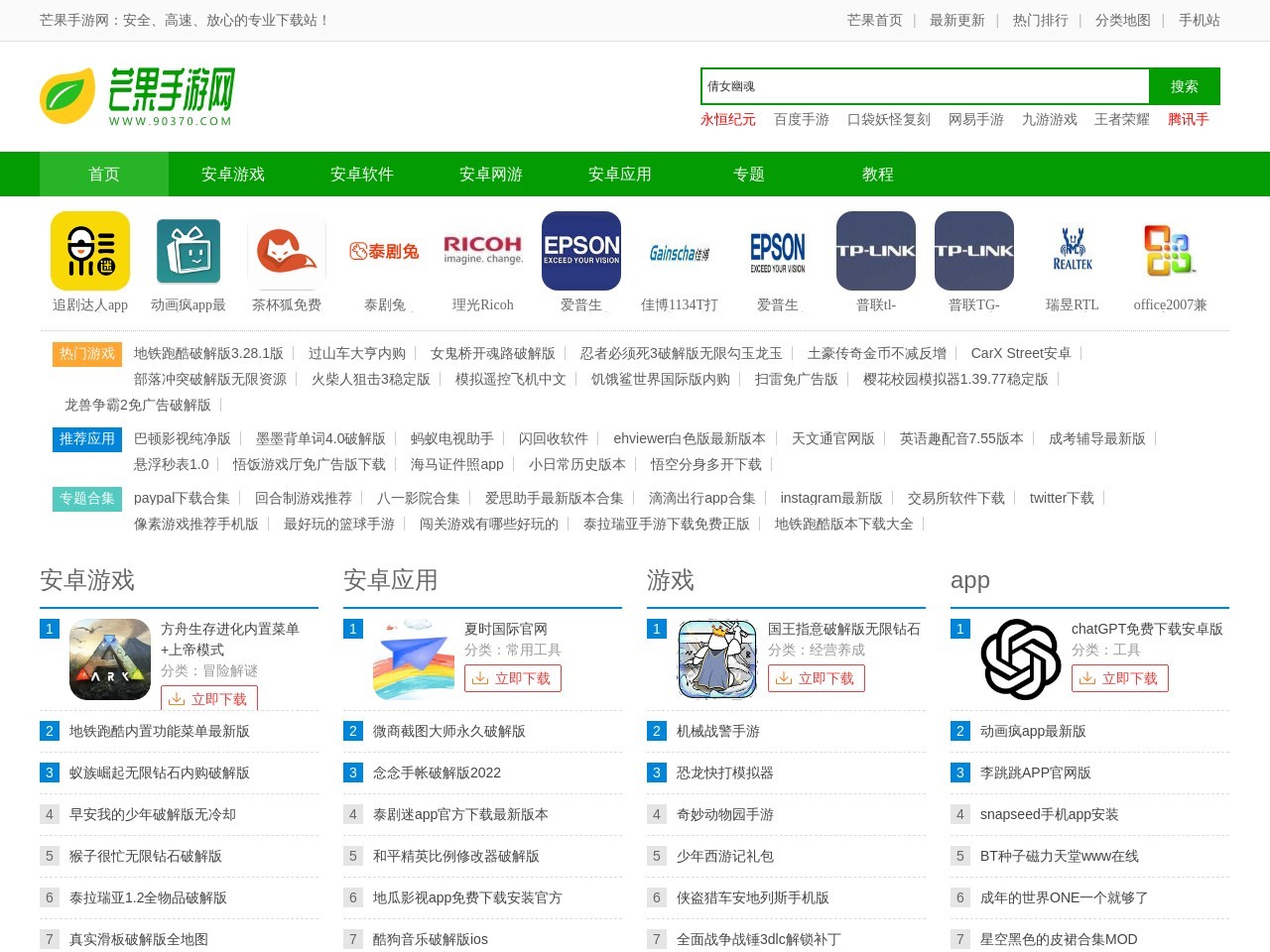Open 微商截图大师永久破解版 entry

[x=449, y=731]
